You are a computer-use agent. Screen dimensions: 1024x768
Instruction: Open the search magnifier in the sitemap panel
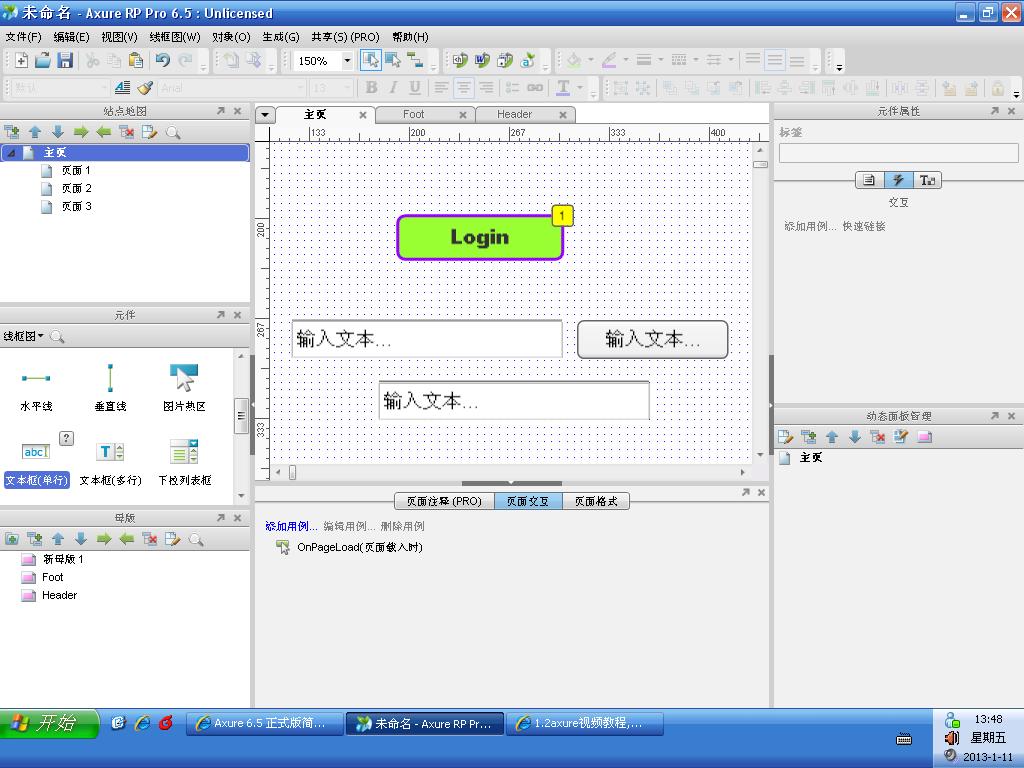coord(173,132)
